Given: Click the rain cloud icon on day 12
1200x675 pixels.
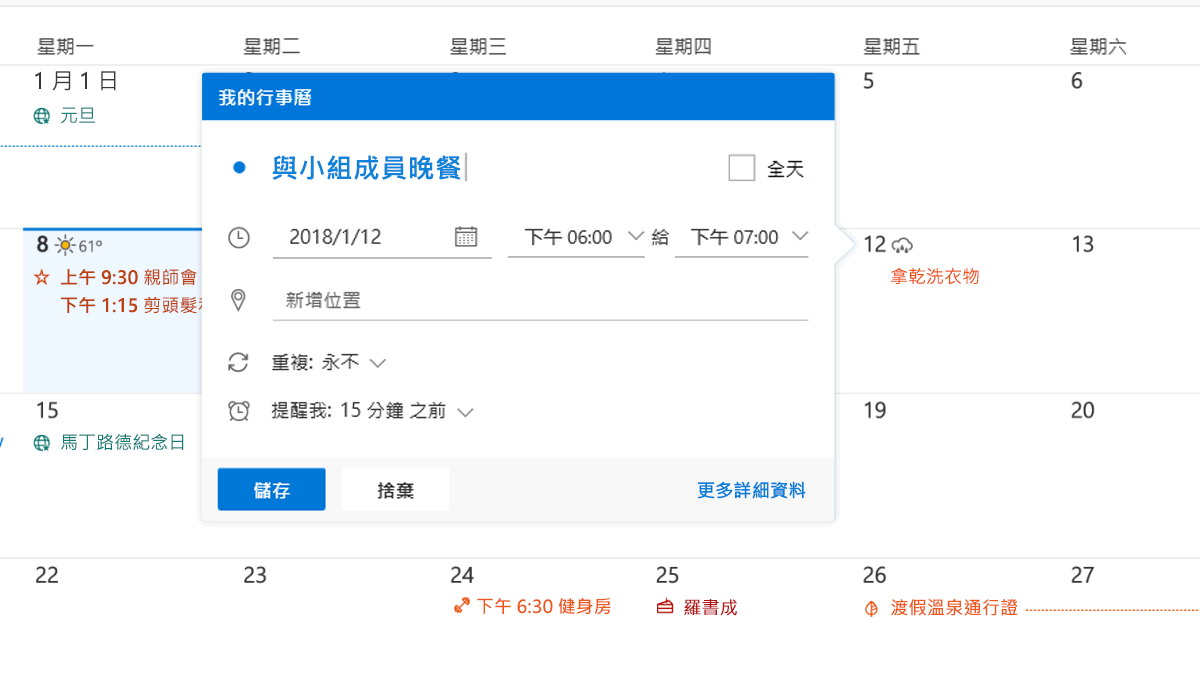Looking at the screenshot, I should point(902,245).
